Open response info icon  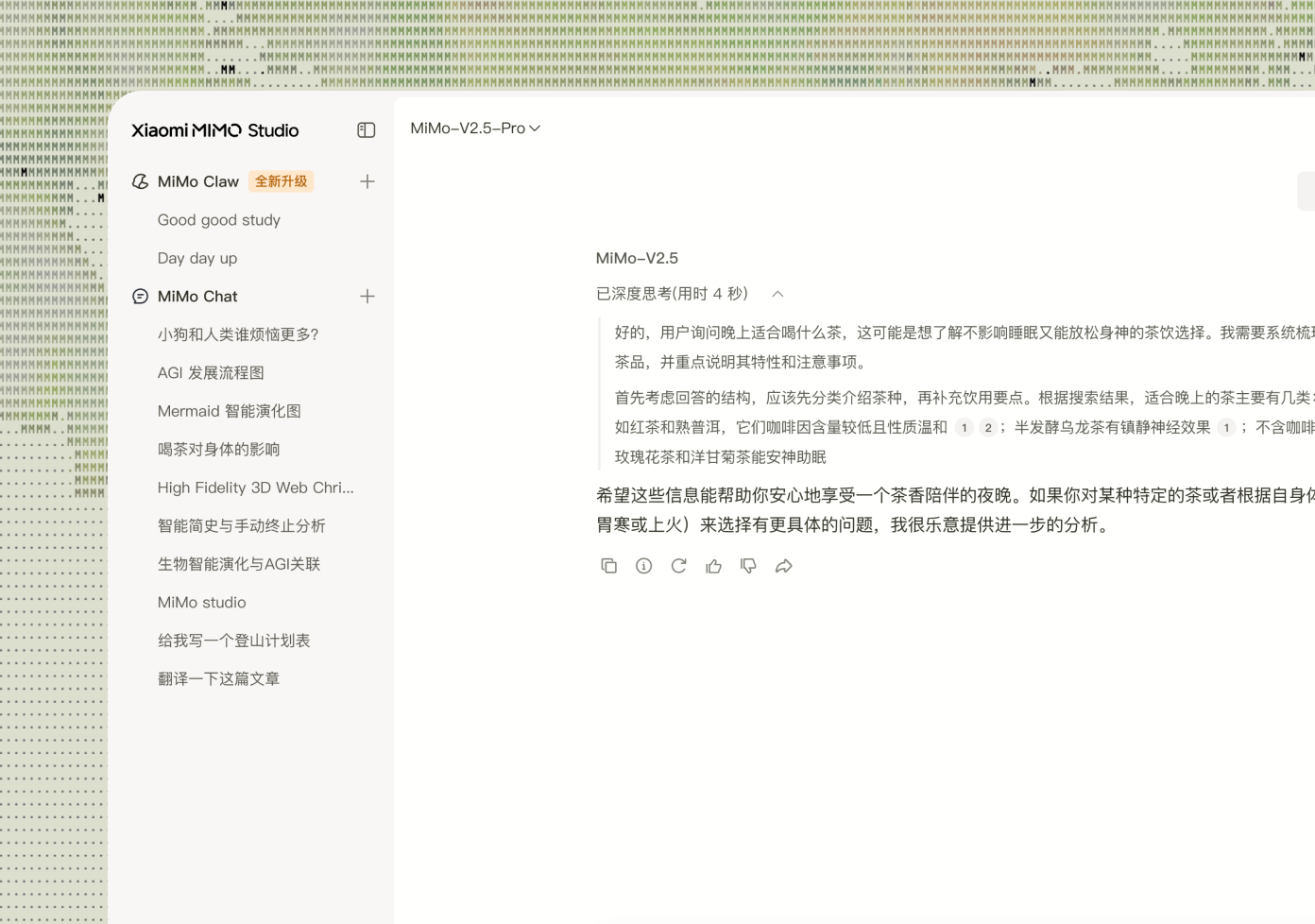pos(644,566)
